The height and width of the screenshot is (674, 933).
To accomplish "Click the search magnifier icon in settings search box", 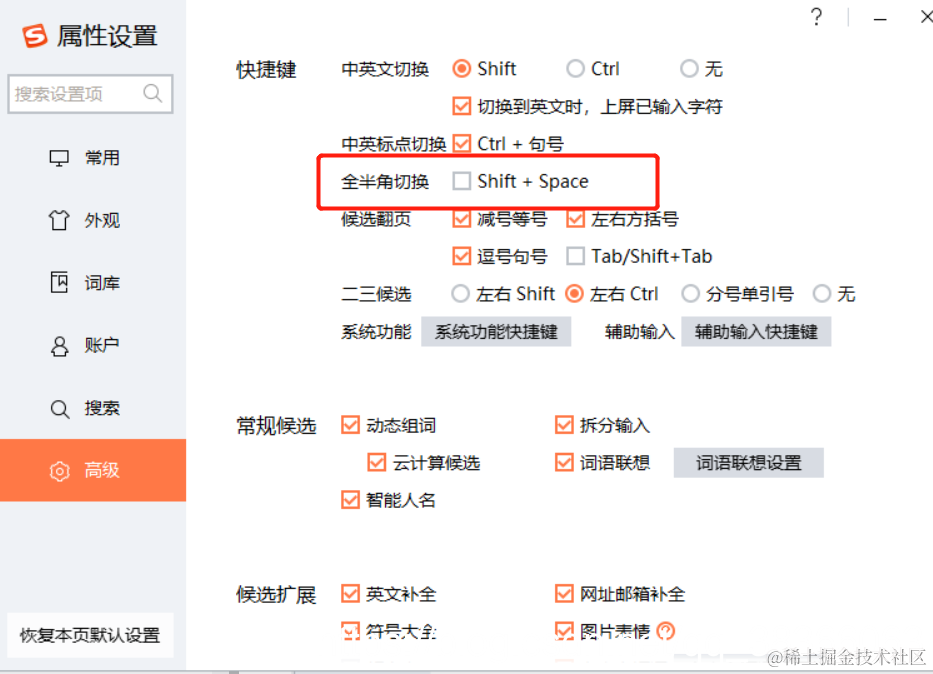I will 152,93.
